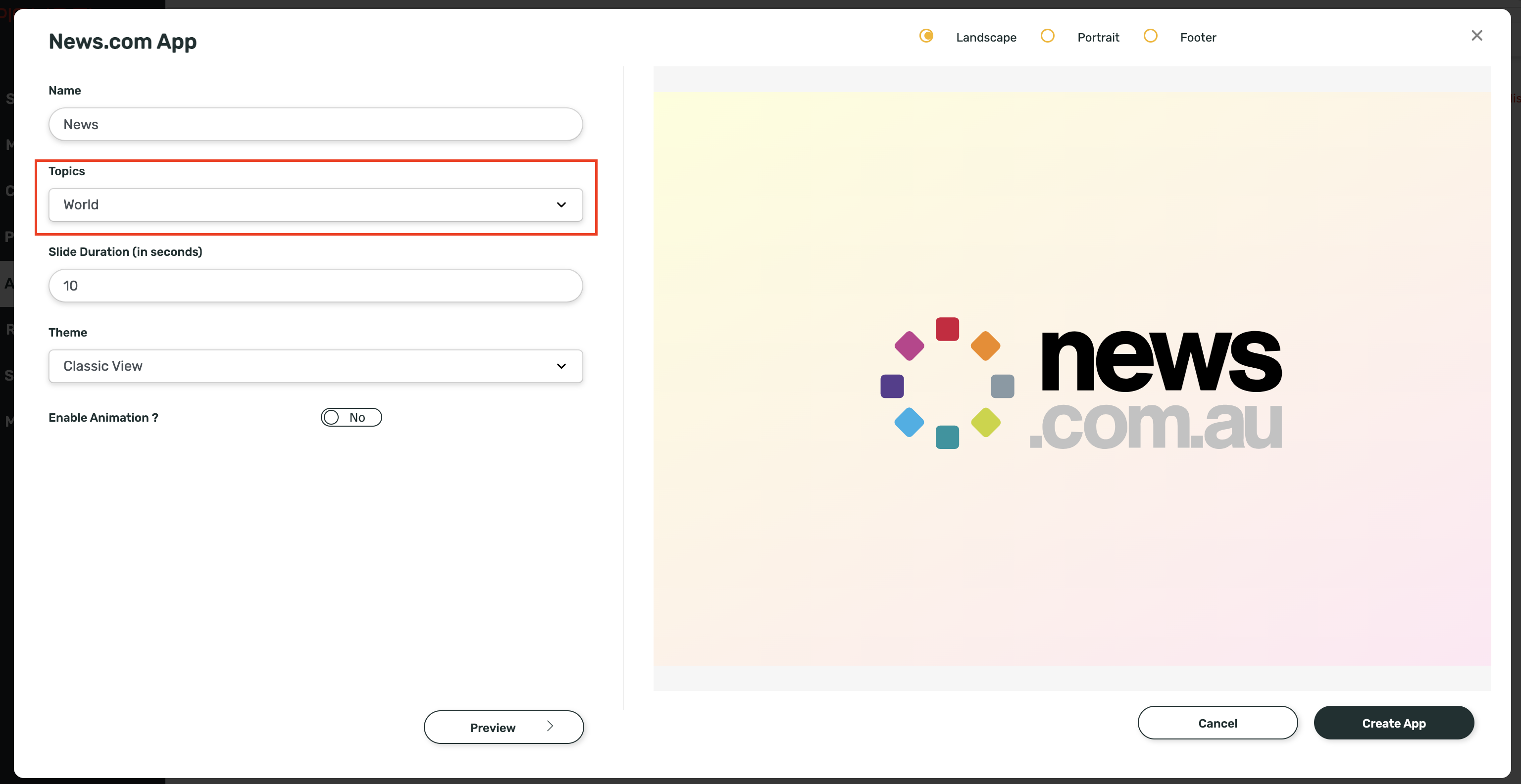
Task: Click the Footer label text
Action: [1197, 37]
